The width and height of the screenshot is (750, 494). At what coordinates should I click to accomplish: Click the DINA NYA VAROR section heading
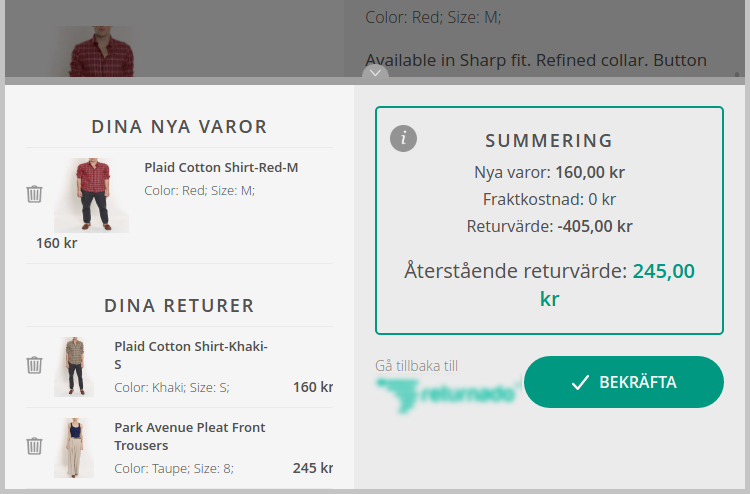[x=179, y=127]
